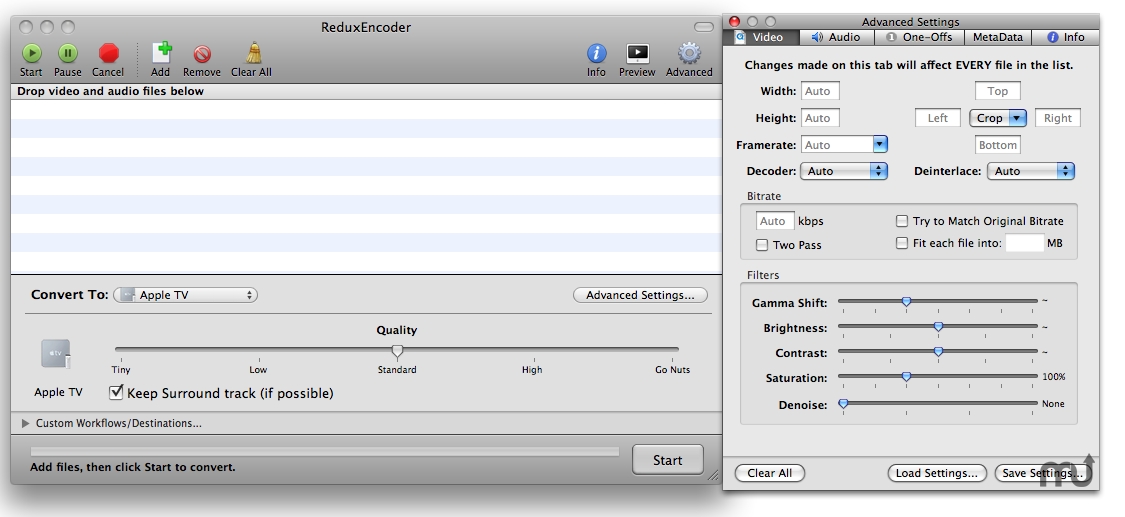Click the "Low" quality label
This screenshot has height=517, width=1125.
tap(258, 369)
